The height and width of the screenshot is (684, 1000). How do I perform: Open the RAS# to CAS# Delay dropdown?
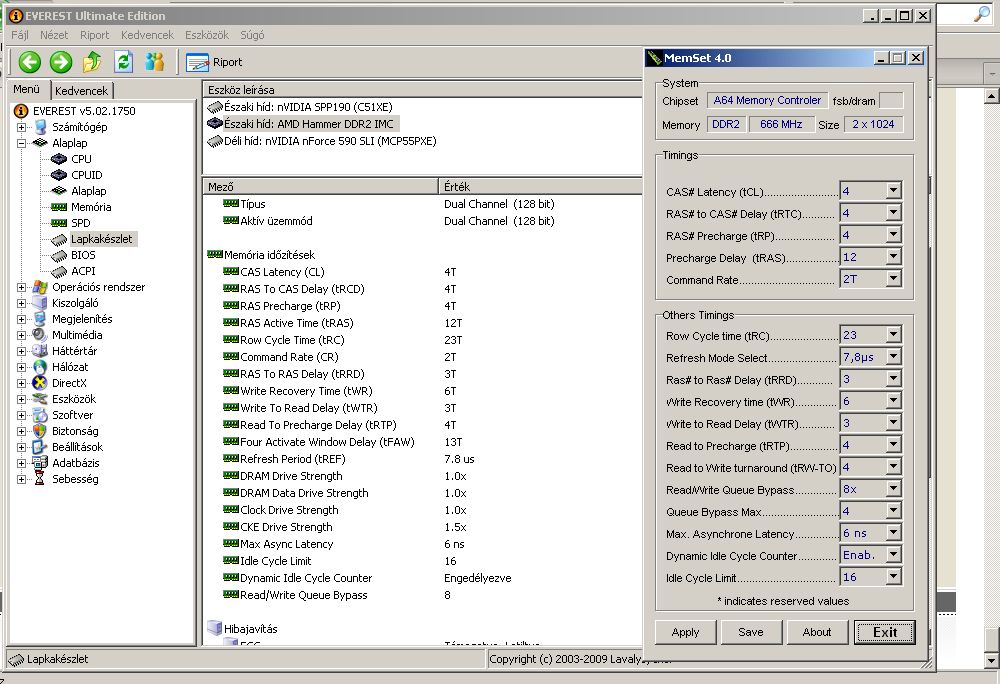(893, 213)
